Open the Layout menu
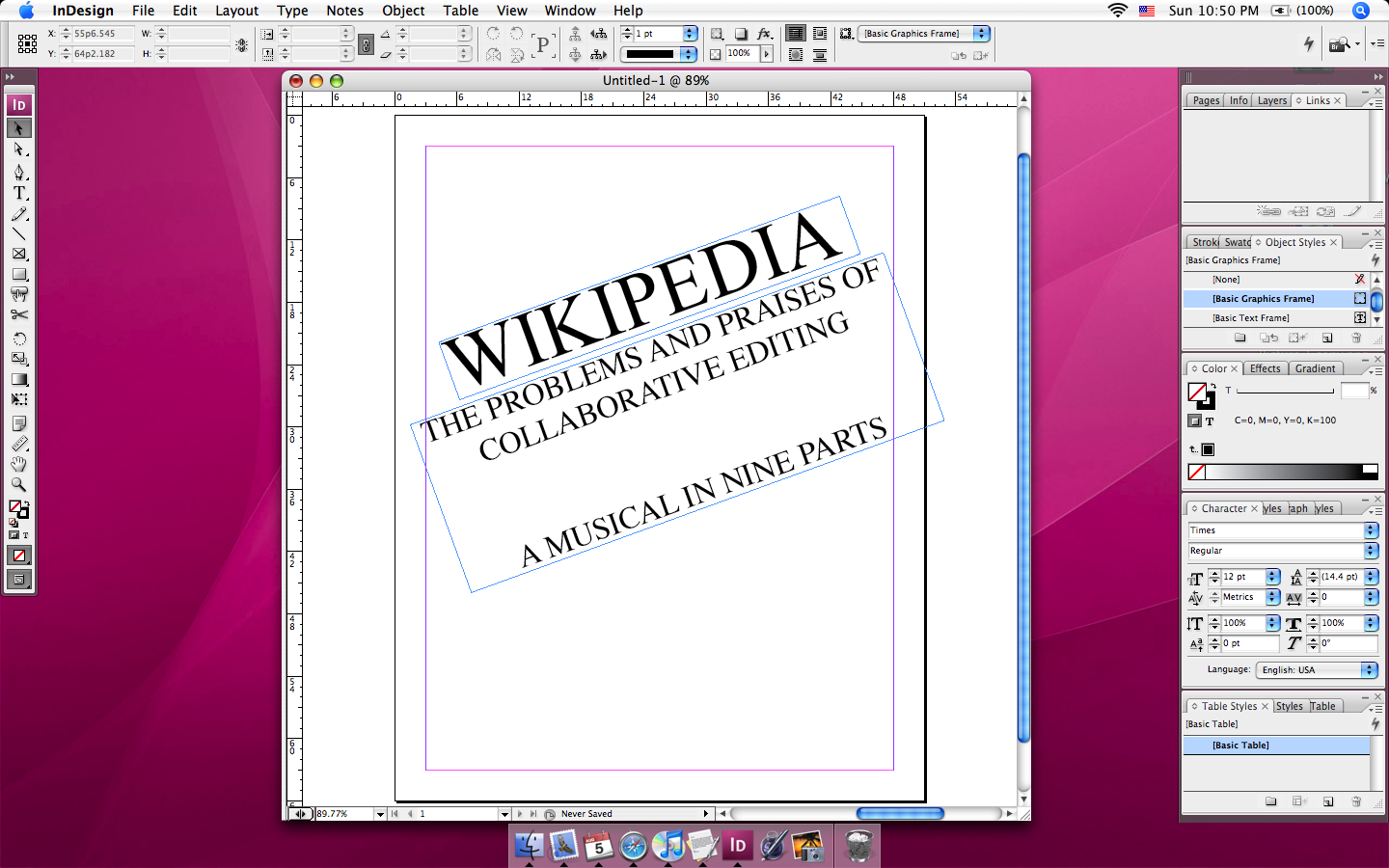This screenshot has height=868, width=1389. tap(236, 11)
